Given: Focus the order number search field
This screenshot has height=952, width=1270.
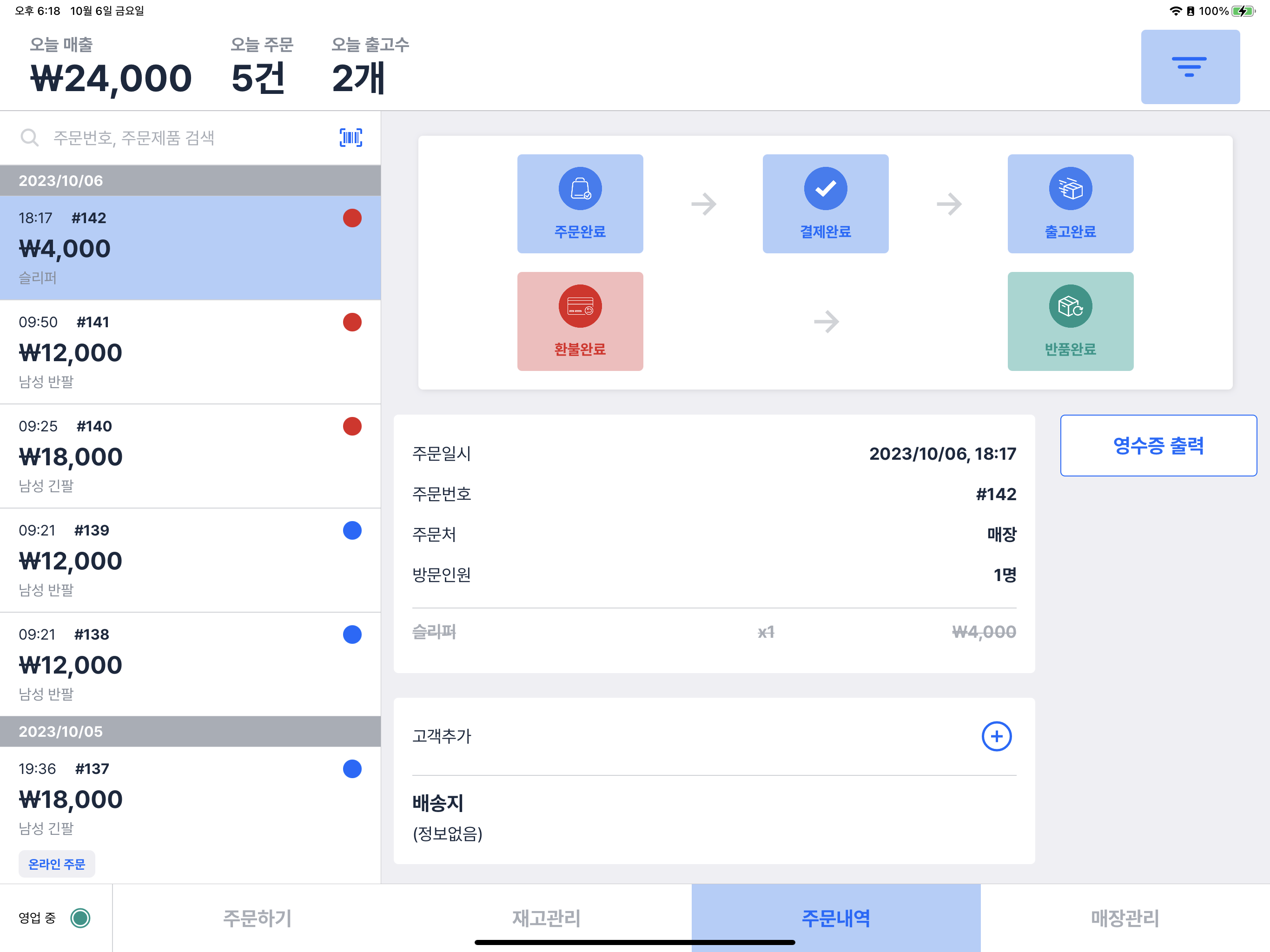Looking at the screenshot, I should (184, 138).
